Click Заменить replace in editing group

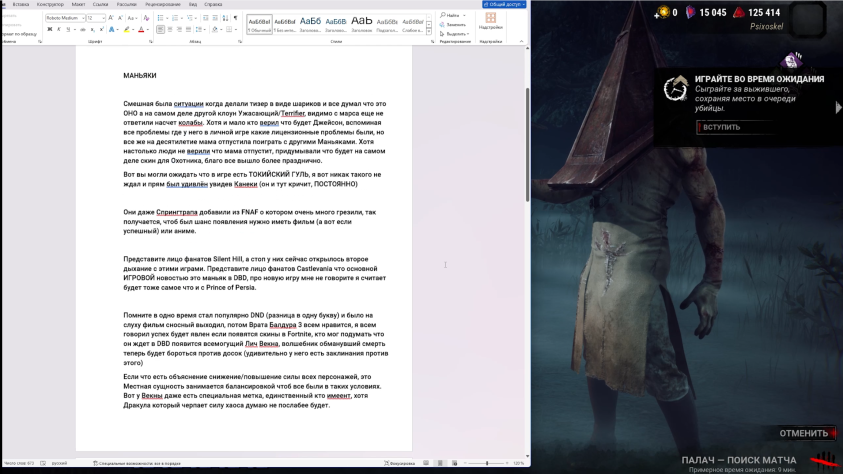(x=453, y=25)
